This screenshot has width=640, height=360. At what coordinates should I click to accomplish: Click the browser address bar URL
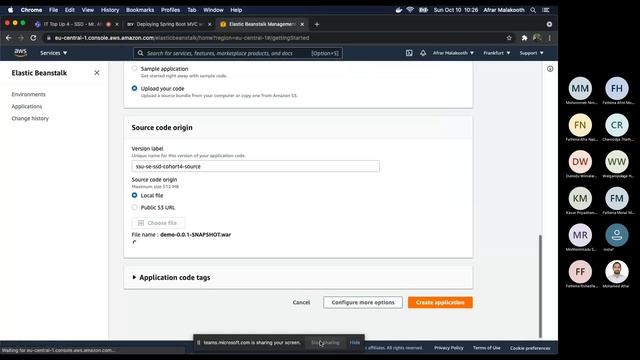point(182,38)
